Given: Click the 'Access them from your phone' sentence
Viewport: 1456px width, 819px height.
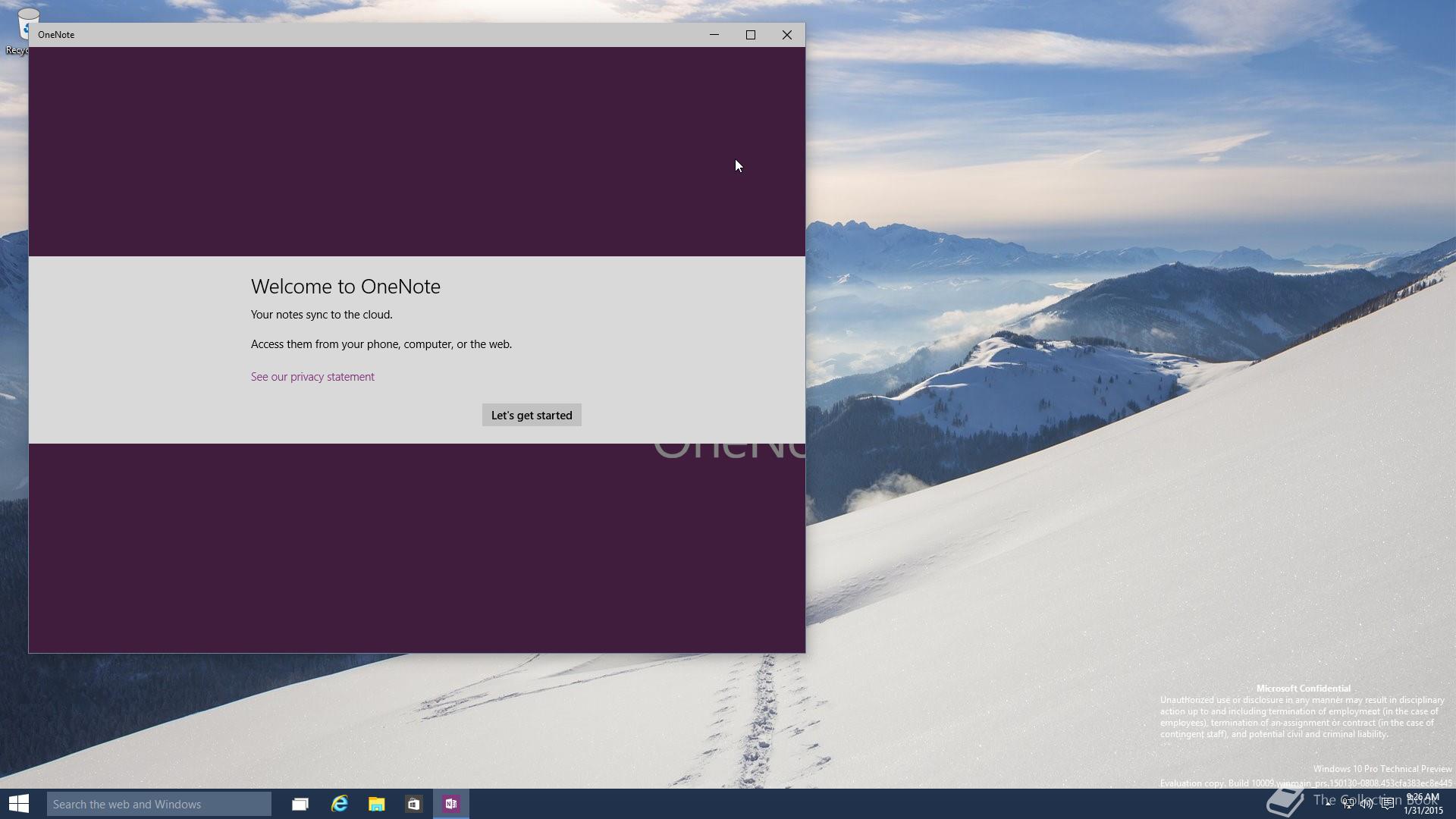Looking at the screenshot, I should 381,344.
